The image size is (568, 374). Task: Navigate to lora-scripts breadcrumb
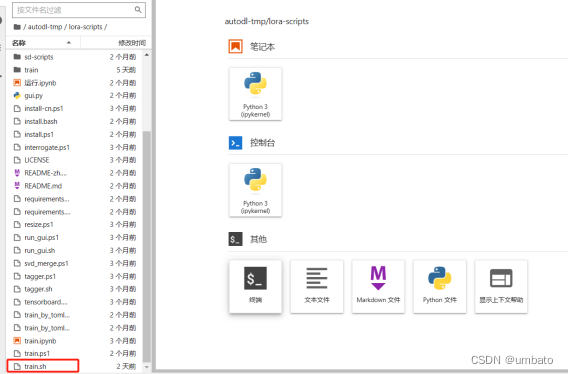coord(85,27)
